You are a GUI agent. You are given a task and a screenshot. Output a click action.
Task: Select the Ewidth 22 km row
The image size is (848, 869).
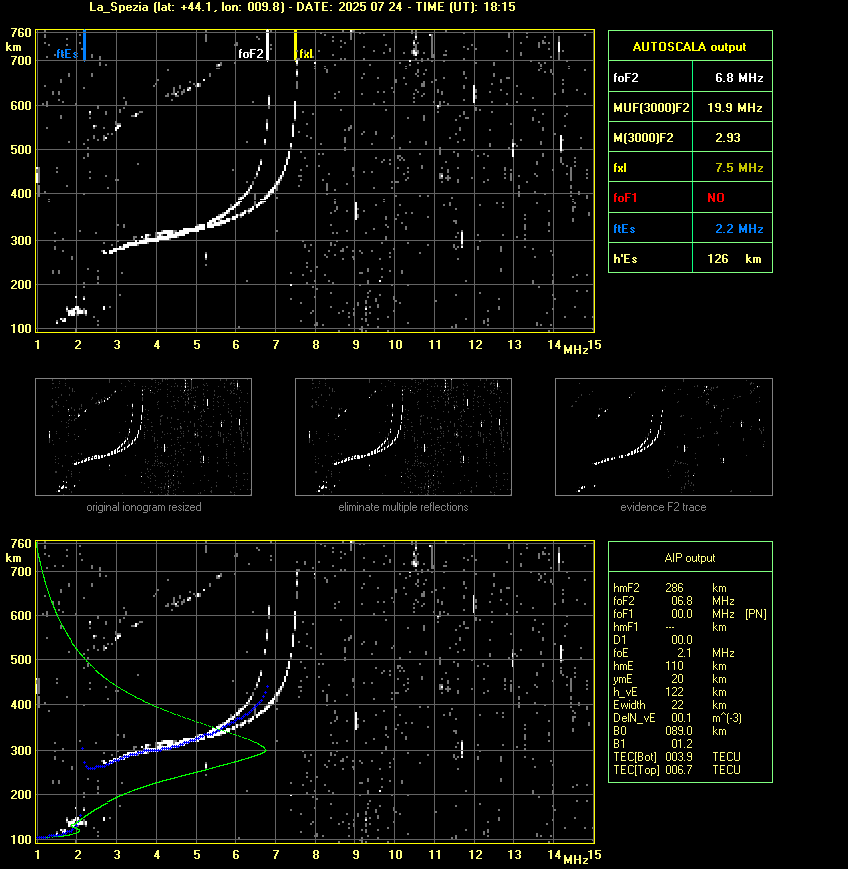(670, 705)
